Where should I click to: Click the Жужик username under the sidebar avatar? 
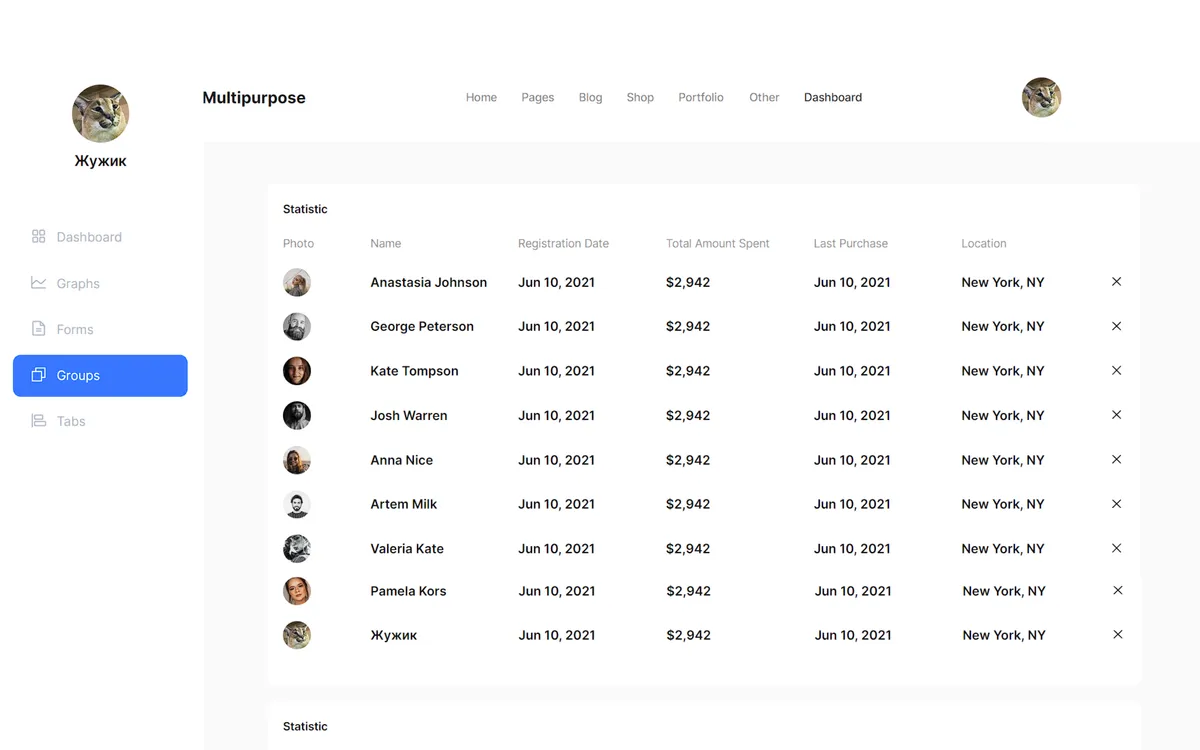[x=101, y=160]
